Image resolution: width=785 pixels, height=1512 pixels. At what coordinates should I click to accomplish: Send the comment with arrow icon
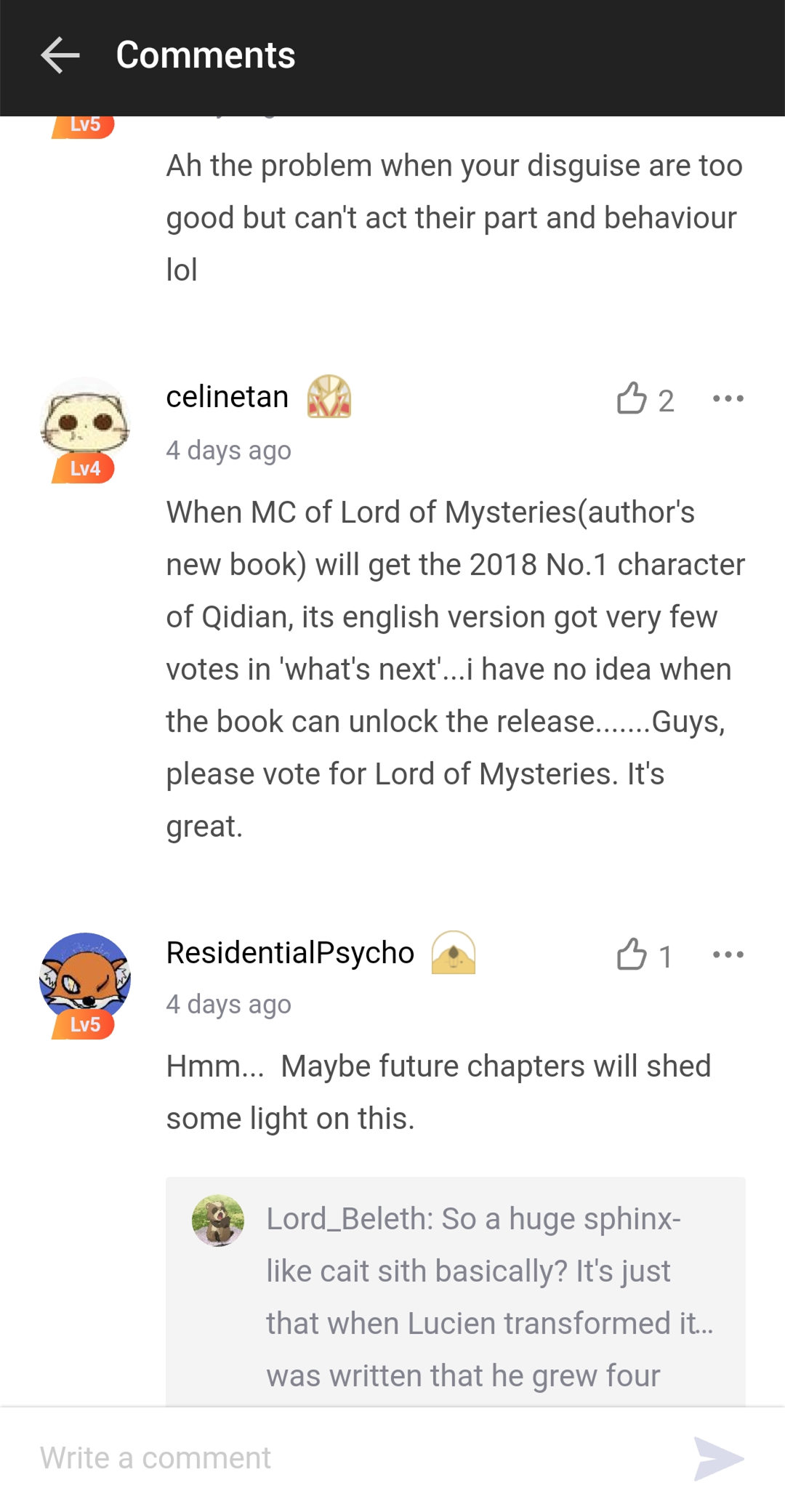coord(718,1458)
